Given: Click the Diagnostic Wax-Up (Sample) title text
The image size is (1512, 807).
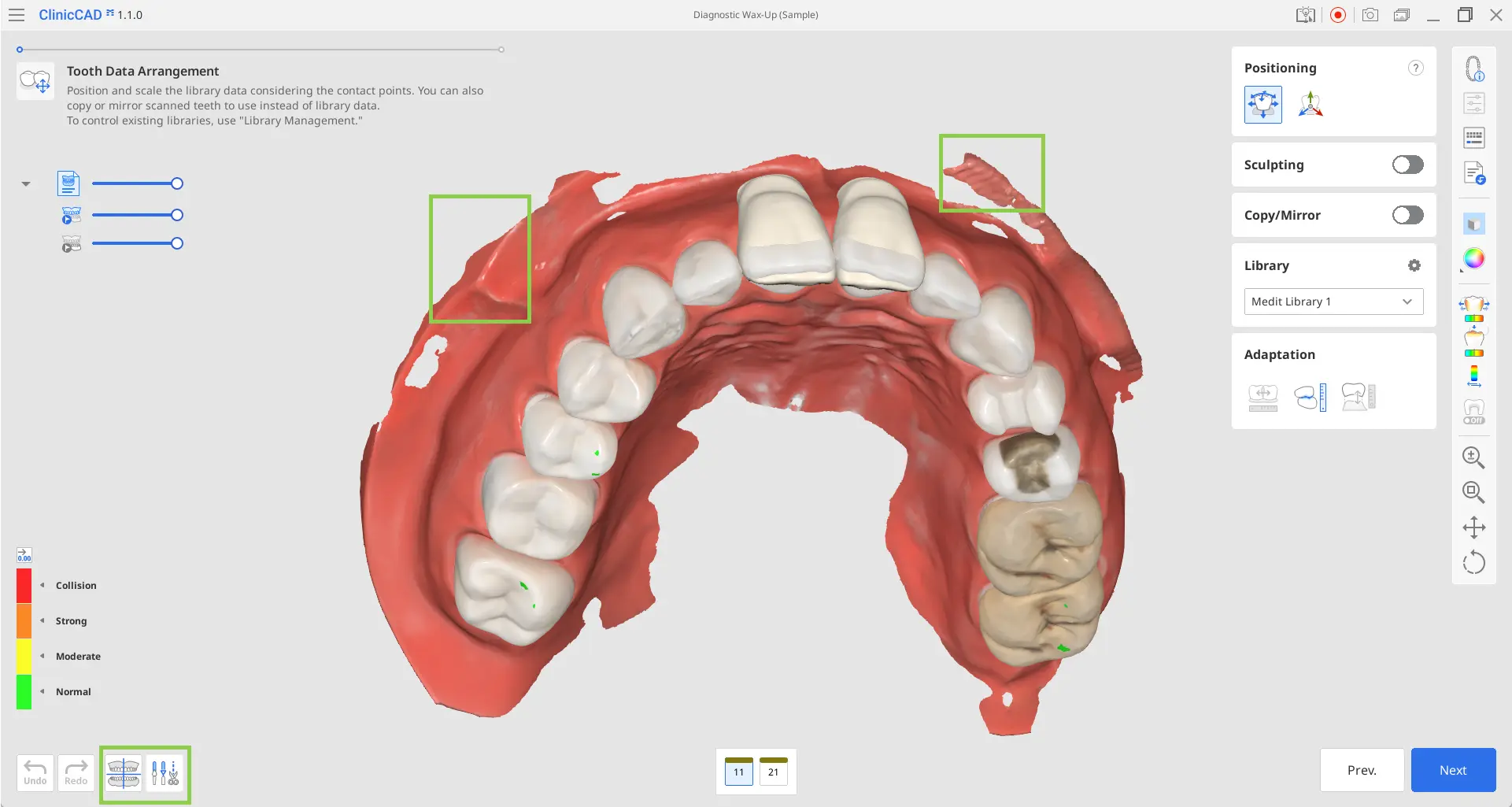Looking at the screenshot, I should (x=756, y=15).
